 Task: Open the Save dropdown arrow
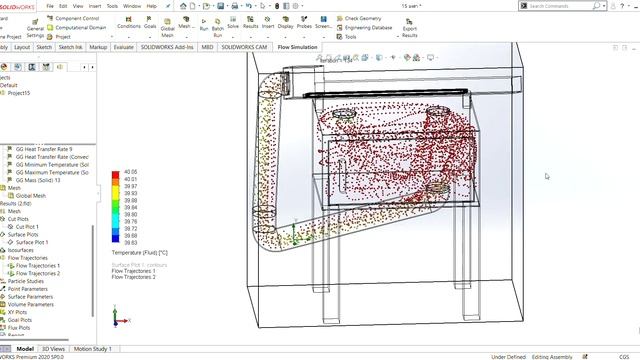[x=227, y=6]
